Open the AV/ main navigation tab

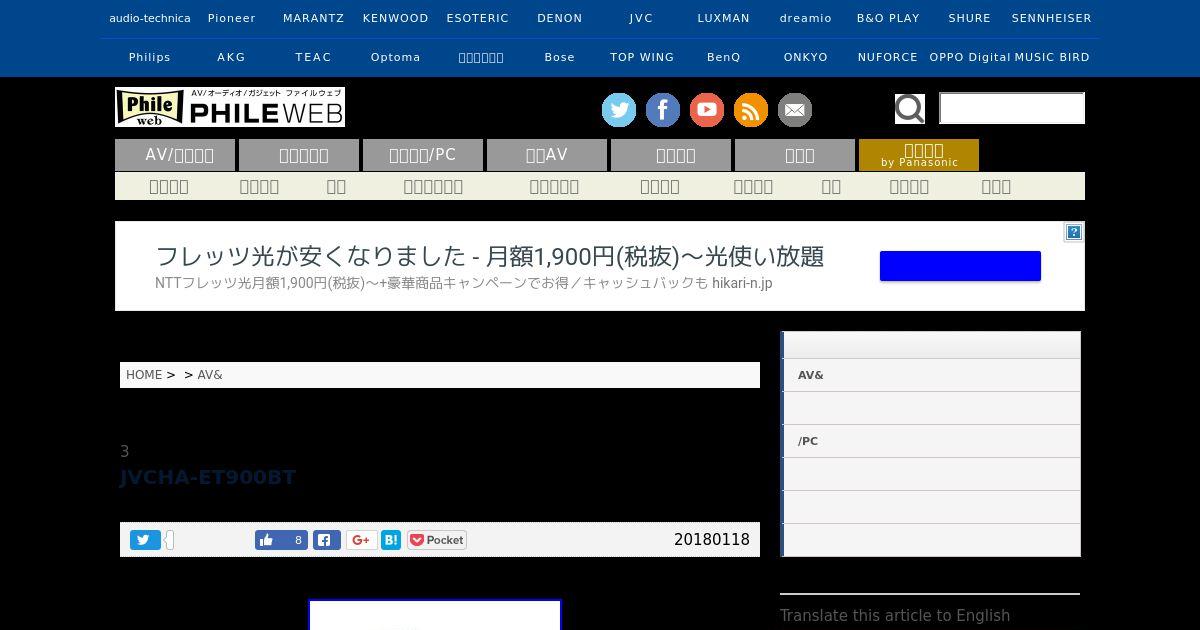click(175, 155)
